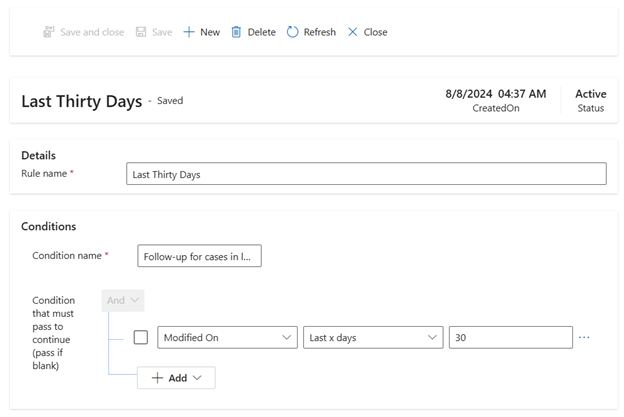Tick the Modified On condition checkbox

tap(141, 338)
